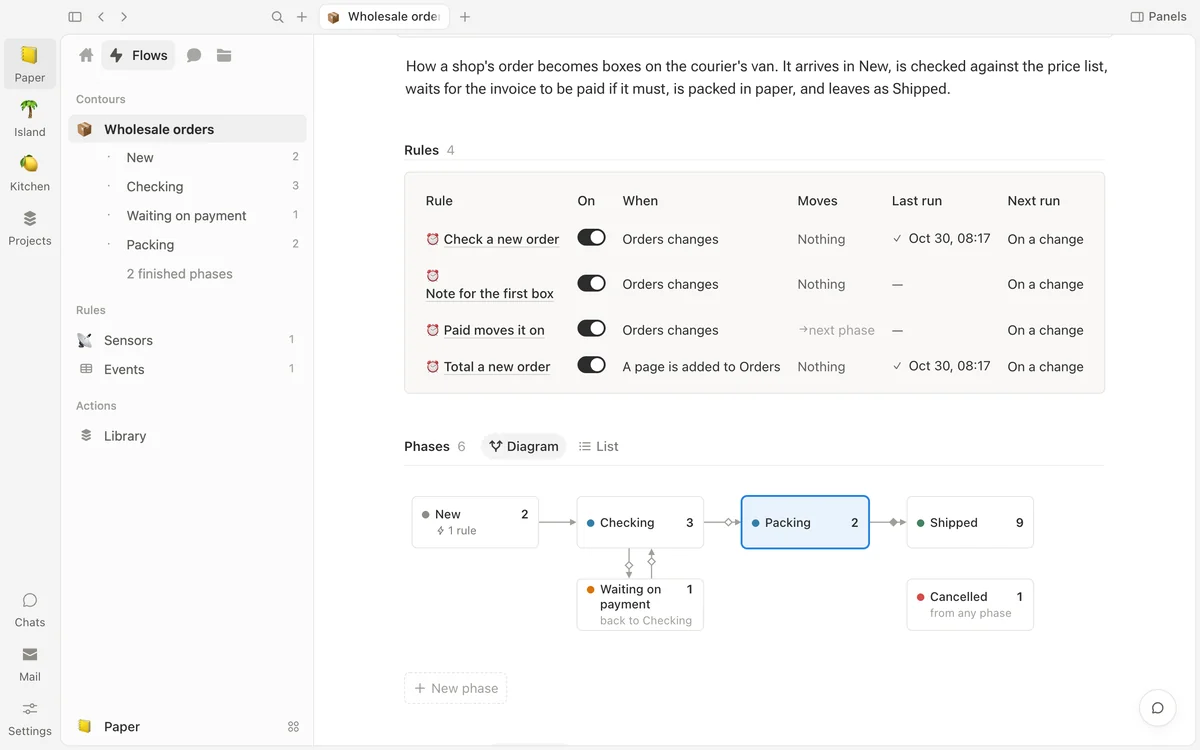Select the Flows tab
This screenshot has height=750, width=1200.
coord(138,56)
